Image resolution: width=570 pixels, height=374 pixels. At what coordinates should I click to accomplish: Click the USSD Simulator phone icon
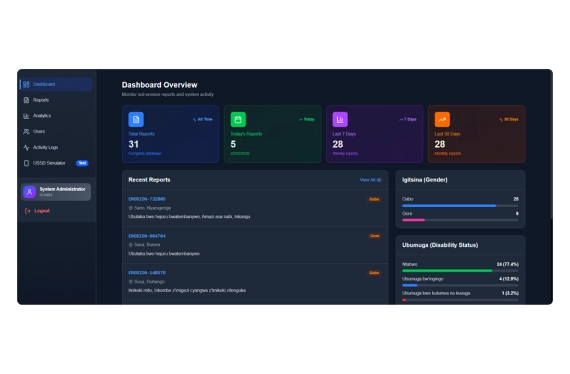26,163
